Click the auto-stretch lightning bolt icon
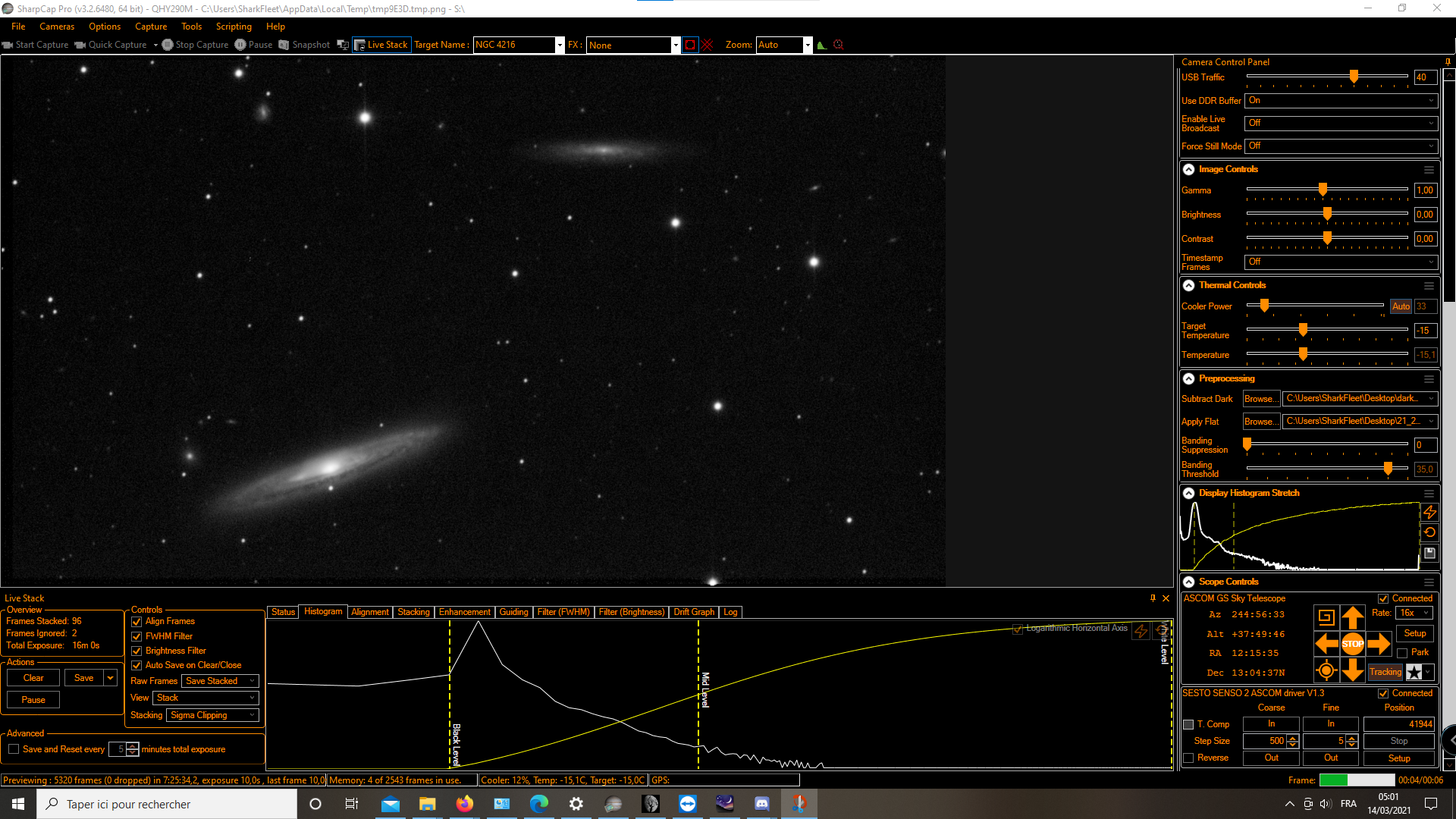Image resolution: width=1456 pixels, height=819 pixels. click(1429, 513)
